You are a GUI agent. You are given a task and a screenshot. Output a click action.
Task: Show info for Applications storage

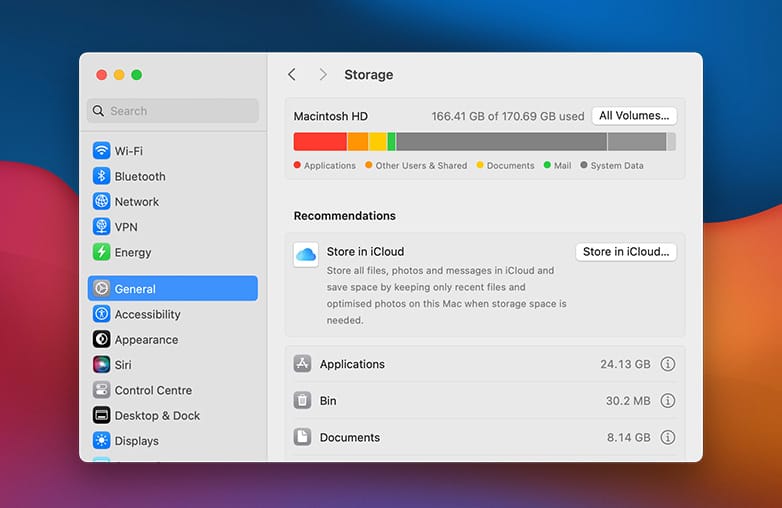click(x=667, y=364)
